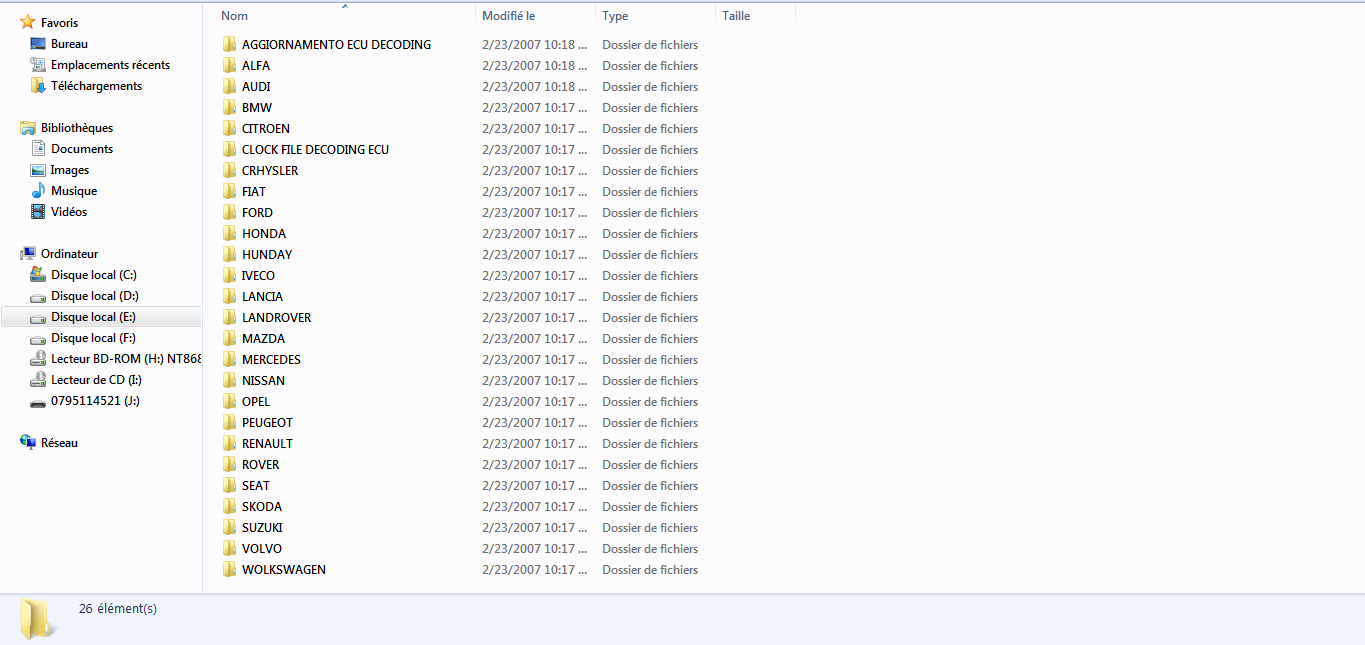Click large folder icon in details pane
Screen dimensions: 1365x645
pos(38,619)
